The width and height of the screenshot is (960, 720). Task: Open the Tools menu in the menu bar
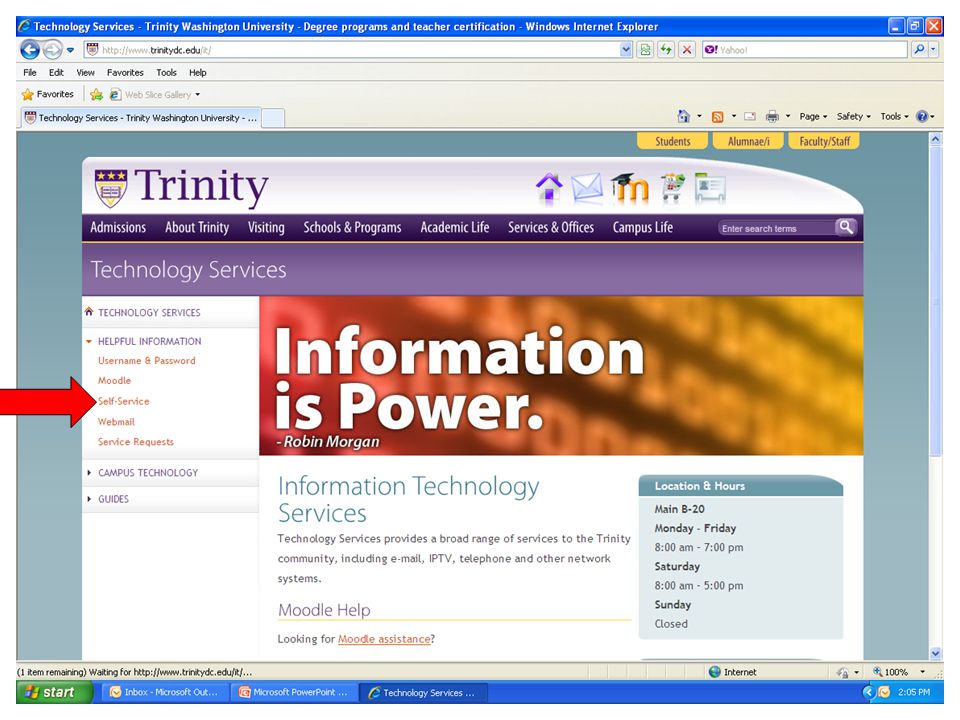click(x=166, y=72)
